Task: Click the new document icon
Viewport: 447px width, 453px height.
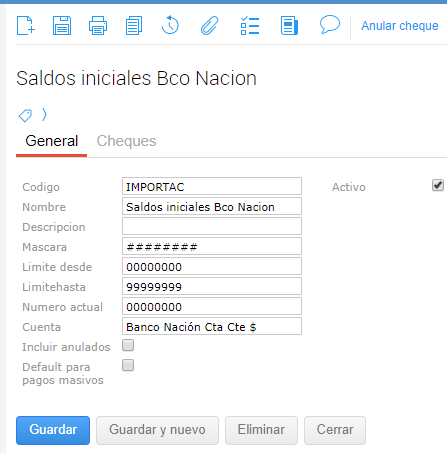Action: (26, 25)
